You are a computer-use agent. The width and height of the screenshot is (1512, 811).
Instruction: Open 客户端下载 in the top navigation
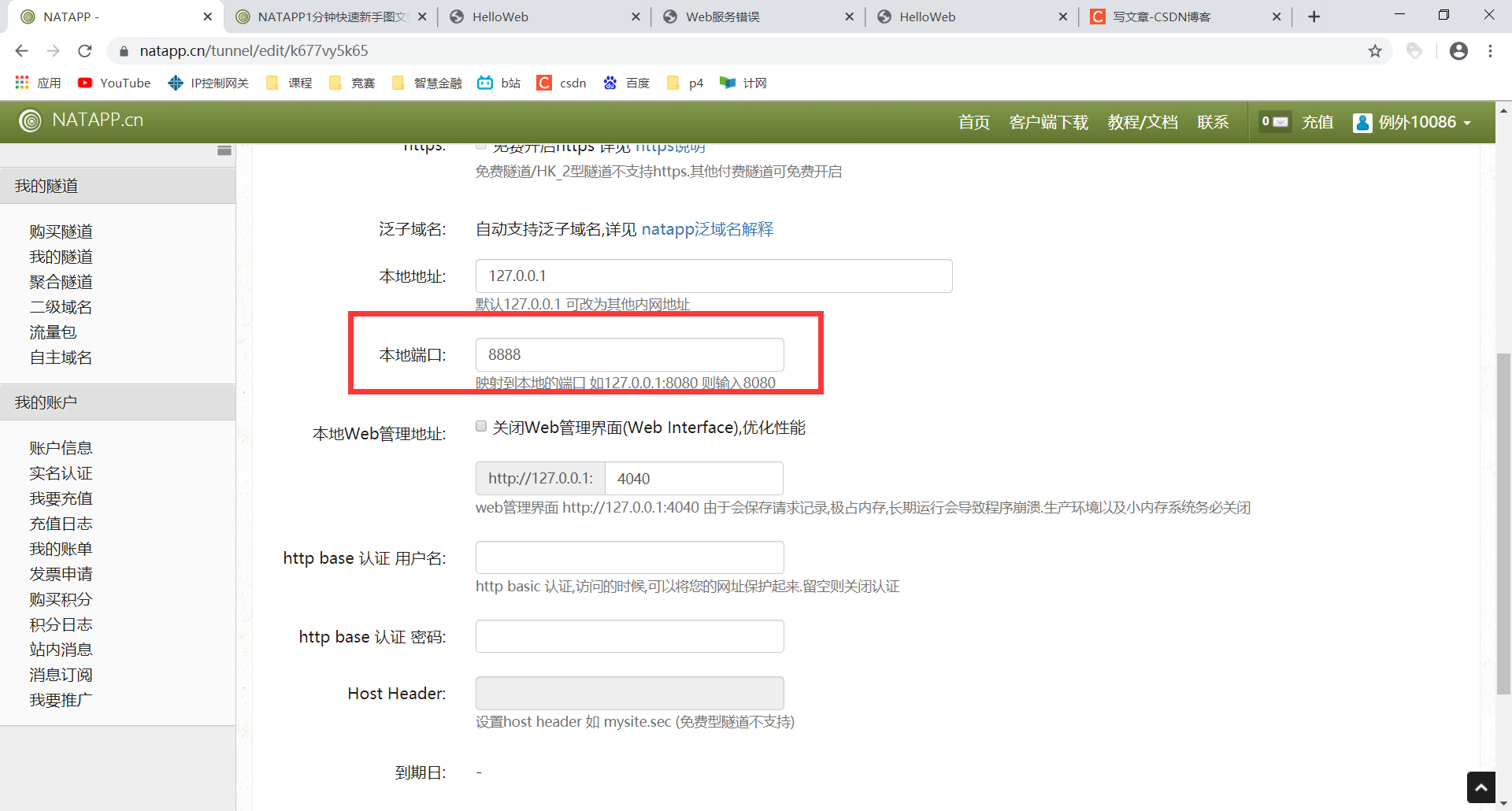[x=1049, y=122]
